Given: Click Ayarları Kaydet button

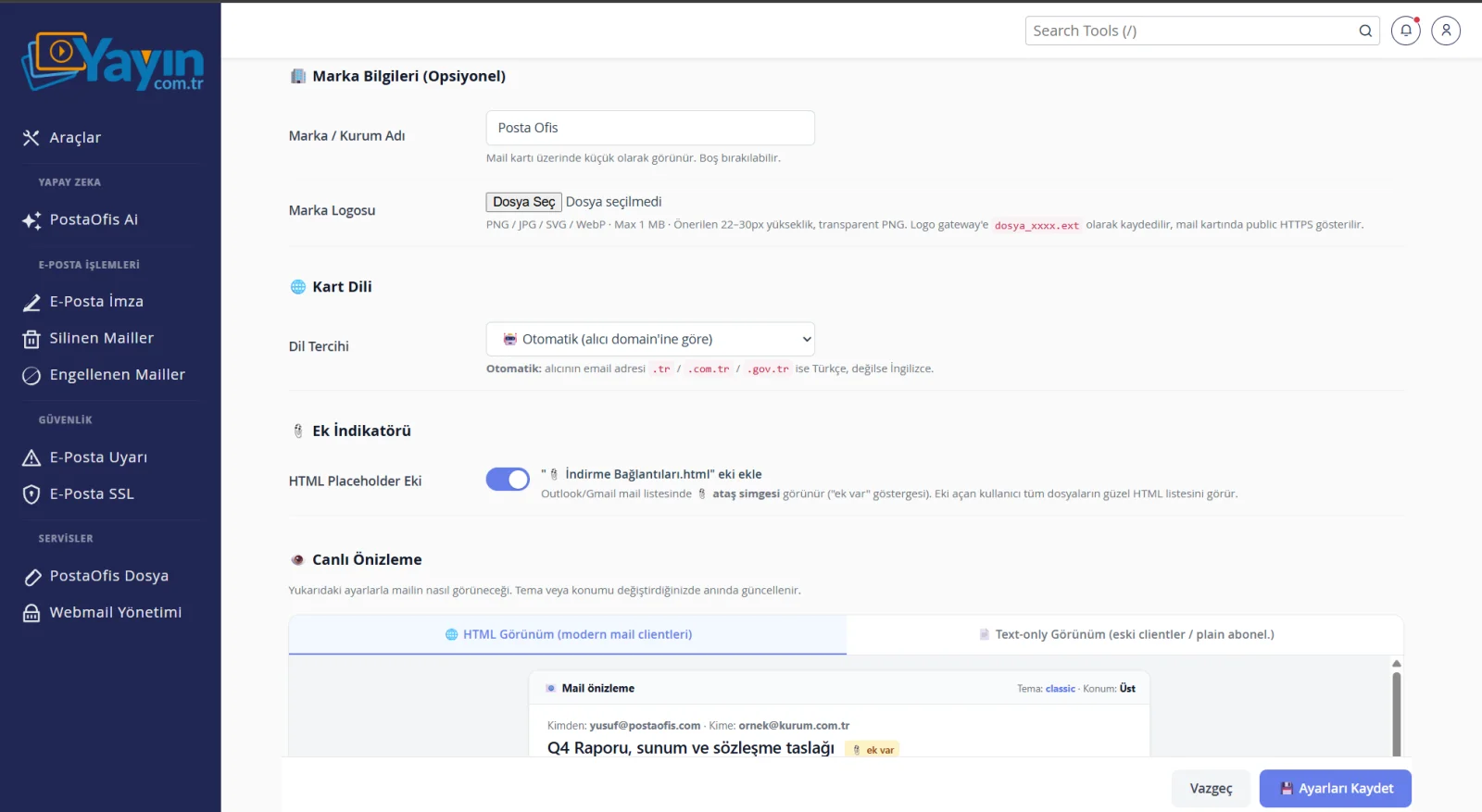Looking at the screenshot, I should 1336,789.
